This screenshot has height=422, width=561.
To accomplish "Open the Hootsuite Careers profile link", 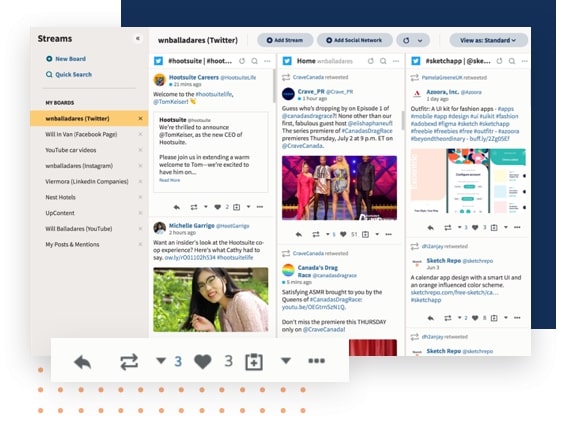I will pos(194,77).
